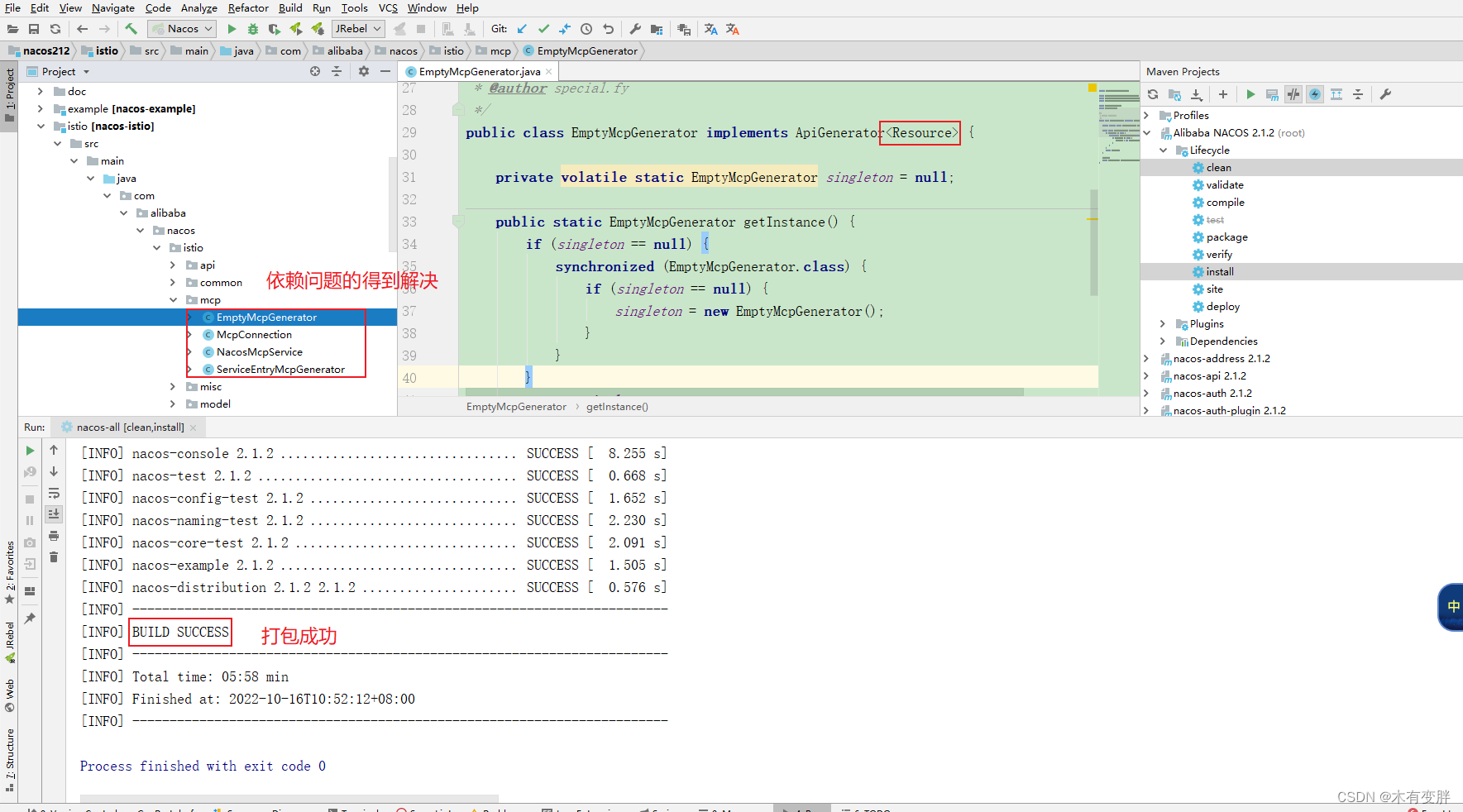Execute Maven goal icon

tap(1272, 94)
